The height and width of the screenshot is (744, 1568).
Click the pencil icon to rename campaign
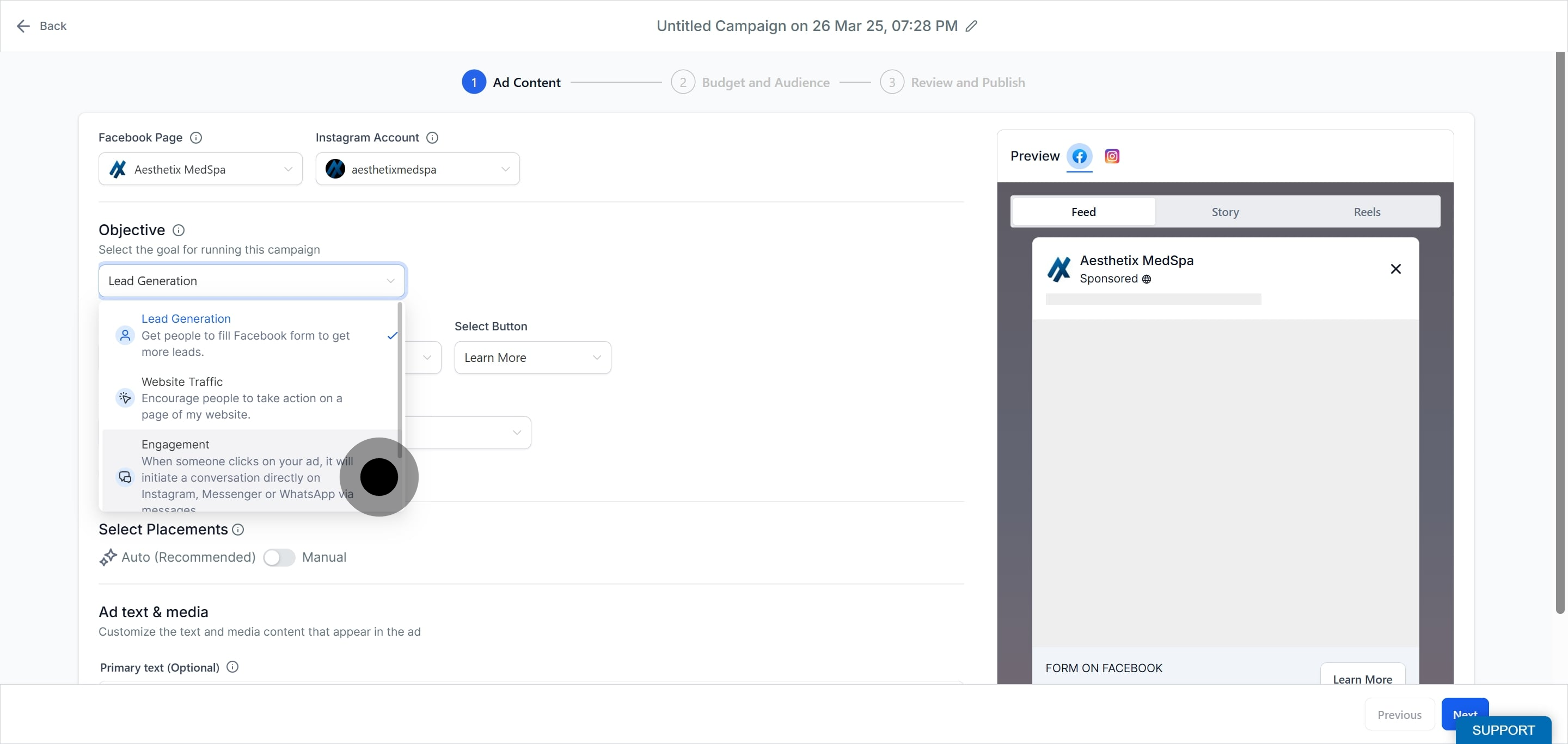click(x=971, y=26)
